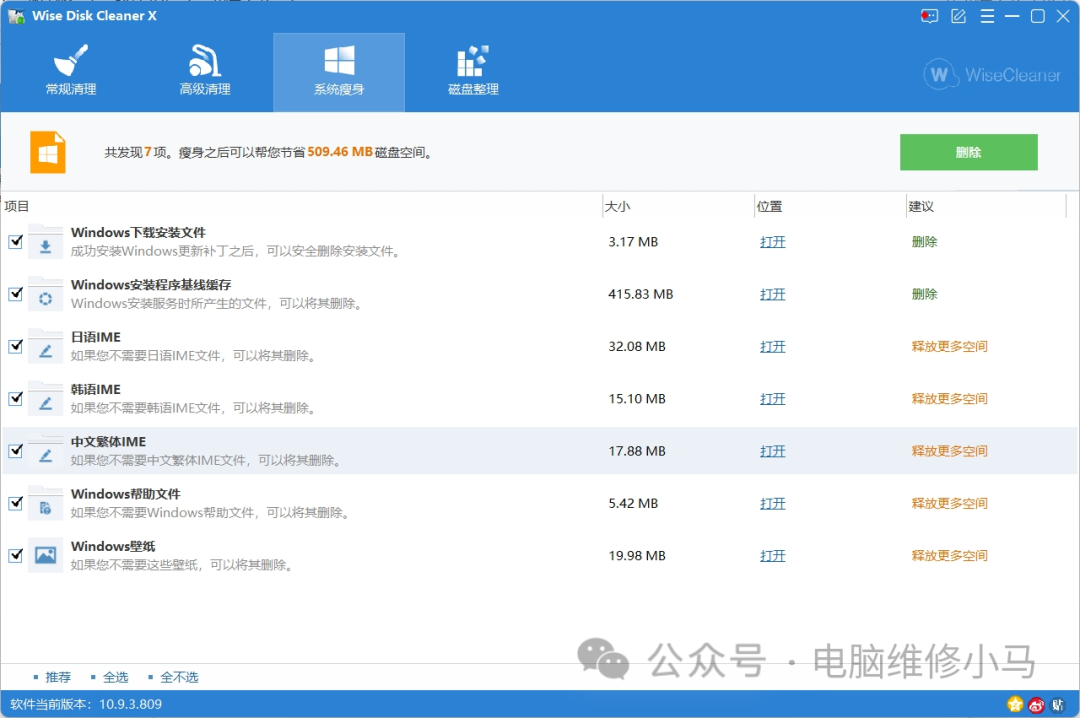Click the Wise Disk Cleaner app icon
Image resolution: width=1080 pixels, height=718 pixels.
pos(16,16)
